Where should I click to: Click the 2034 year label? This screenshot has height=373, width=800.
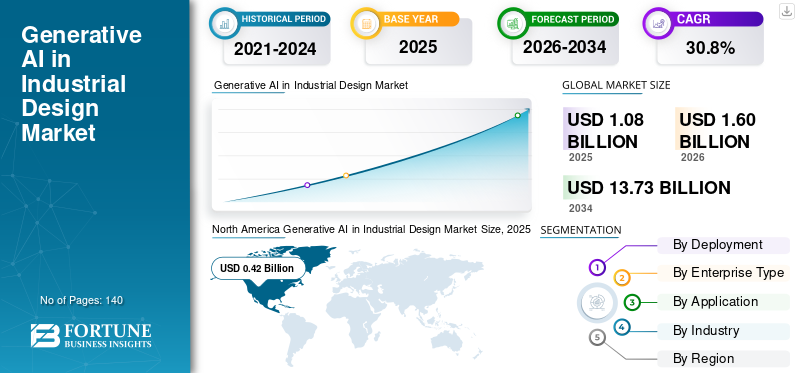[x=581, y=208]
